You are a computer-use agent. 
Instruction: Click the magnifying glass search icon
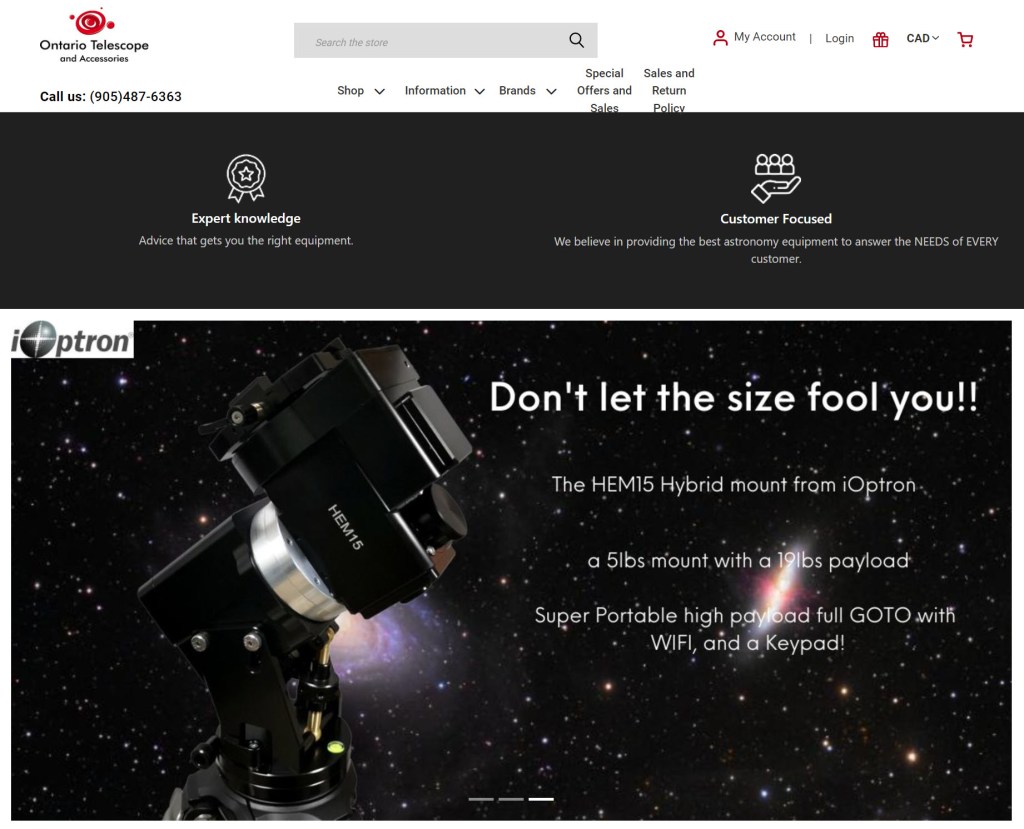coord(576,40)
